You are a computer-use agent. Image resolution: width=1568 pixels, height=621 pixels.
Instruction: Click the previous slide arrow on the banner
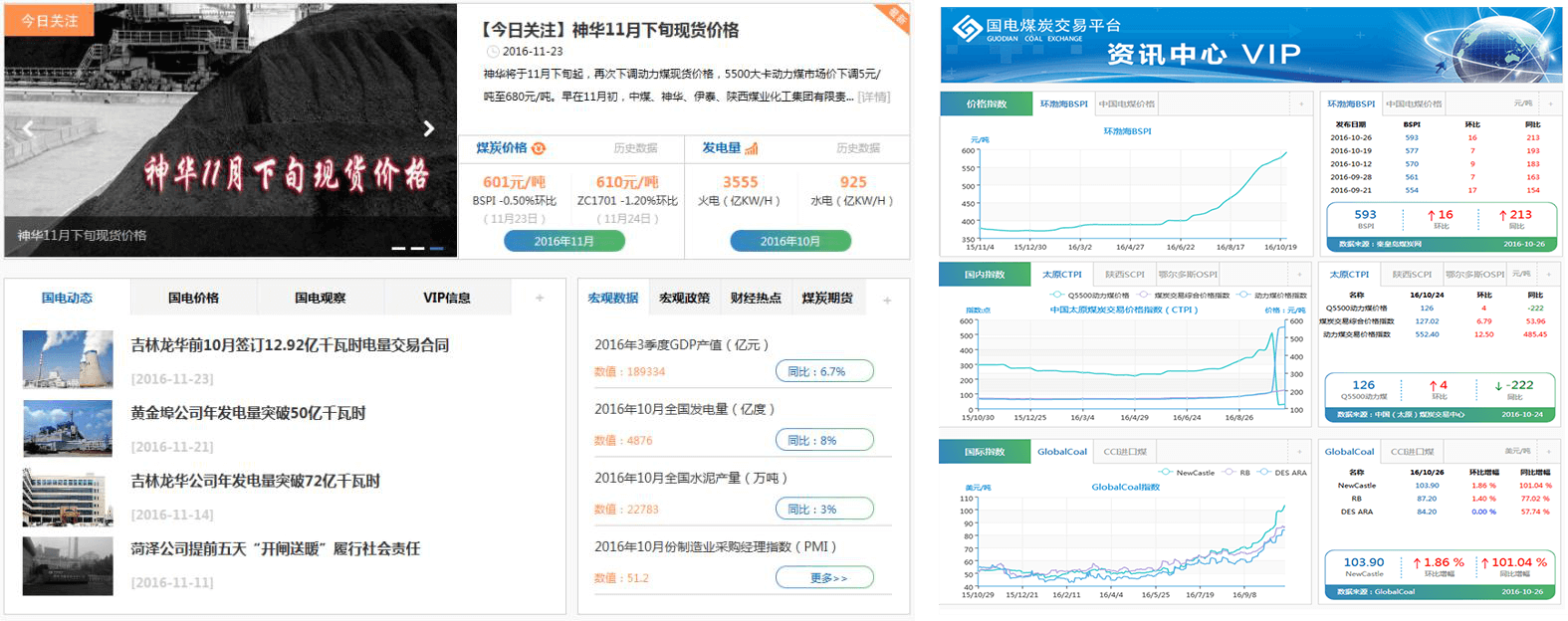click(x=28, y=128)
